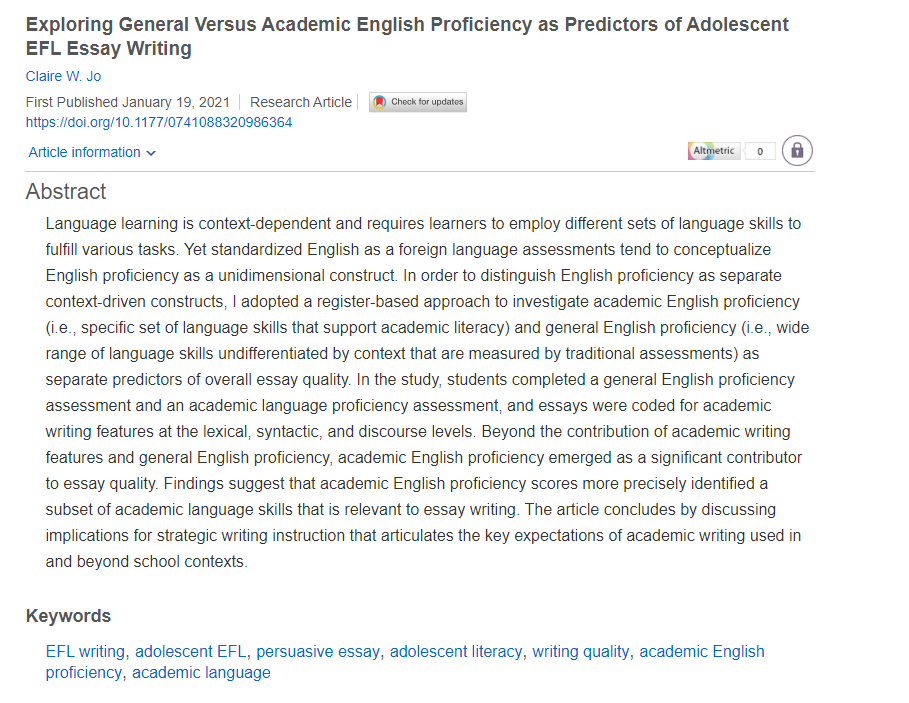Open the academic English proficiency keyword

point(701,651)
